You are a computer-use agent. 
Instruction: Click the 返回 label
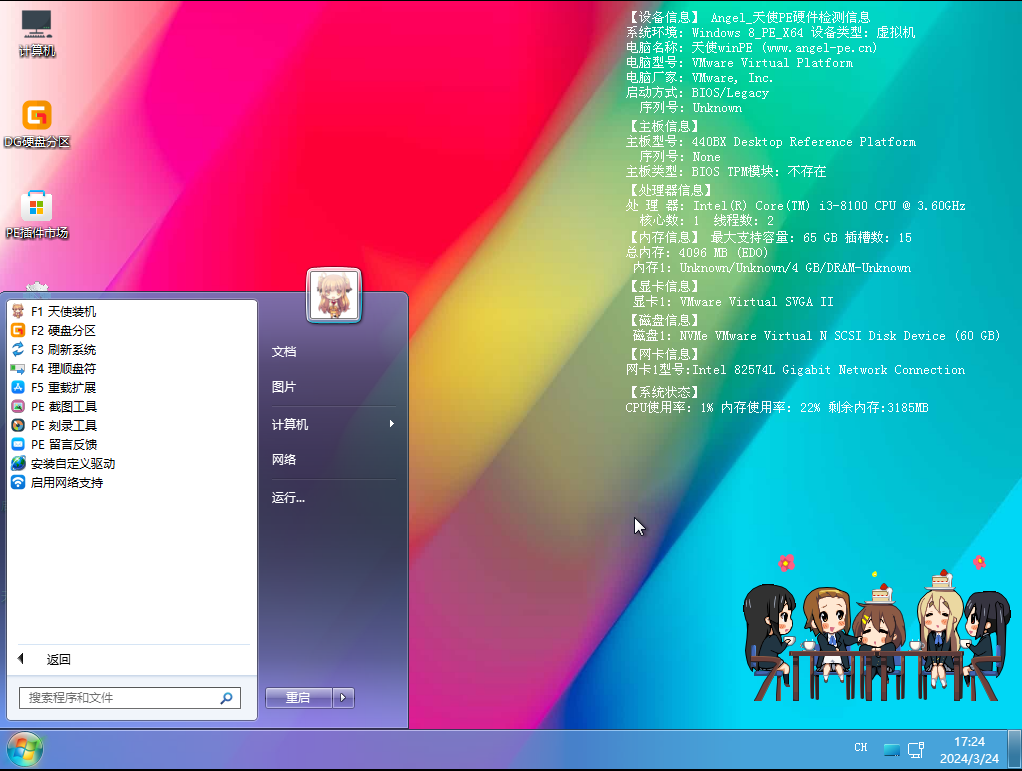click(x=59, y=660)
